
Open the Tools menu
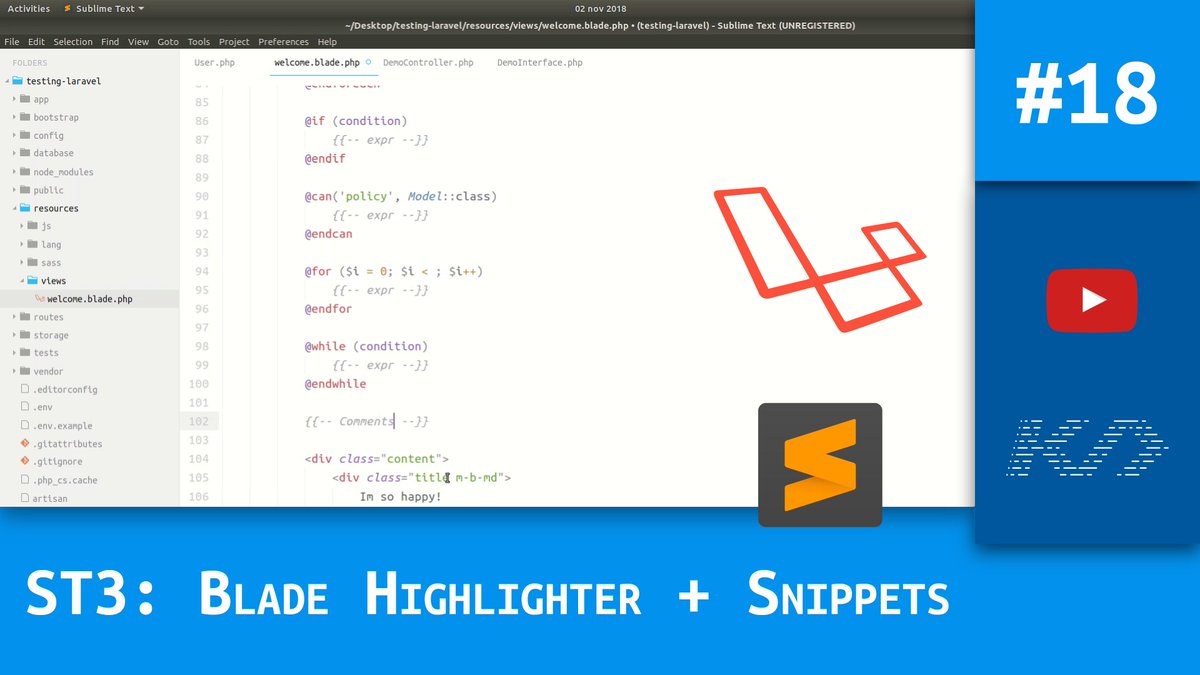[199, 42]
